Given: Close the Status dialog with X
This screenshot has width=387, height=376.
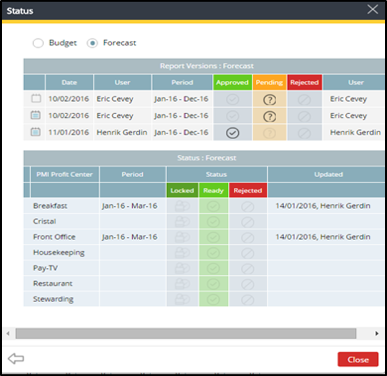Looking at the screenshot, I should coord(373,9).
